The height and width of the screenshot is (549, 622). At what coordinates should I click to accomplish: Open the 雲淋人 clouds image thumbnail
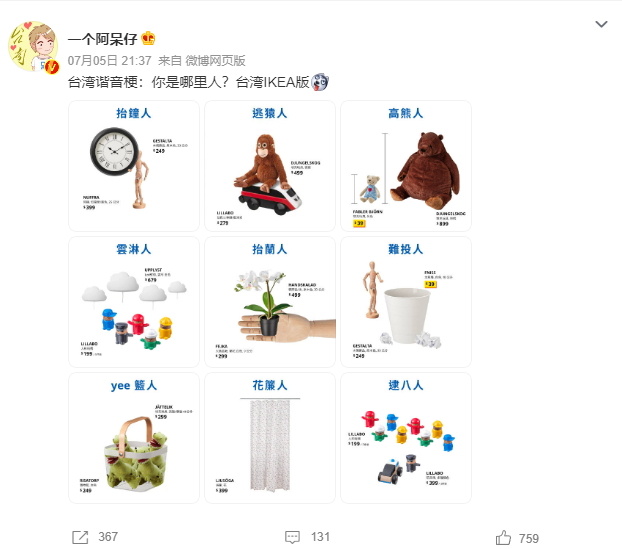click(x=134, y=302)
